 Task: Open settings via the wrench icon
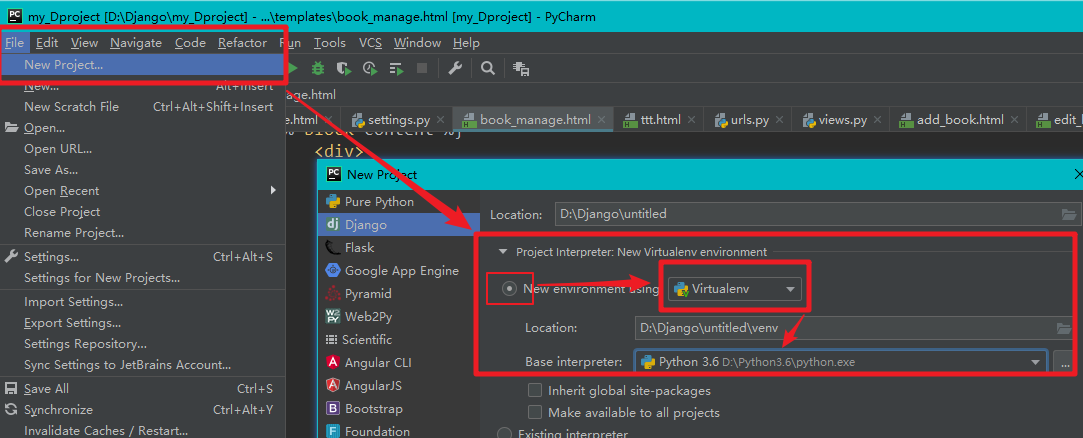(454, 68)
